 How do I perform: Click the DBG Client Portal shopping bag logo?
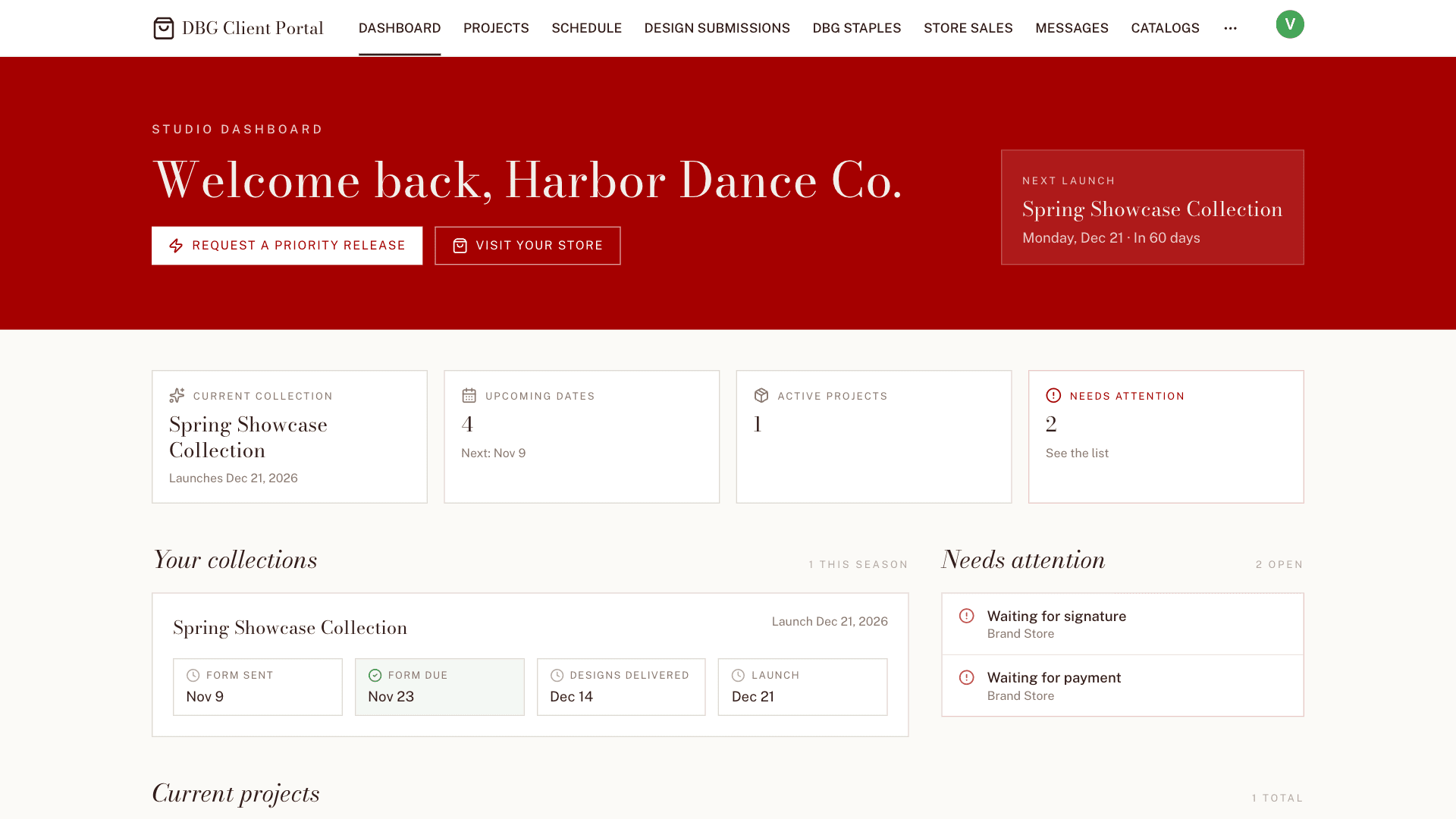point(163,28)
